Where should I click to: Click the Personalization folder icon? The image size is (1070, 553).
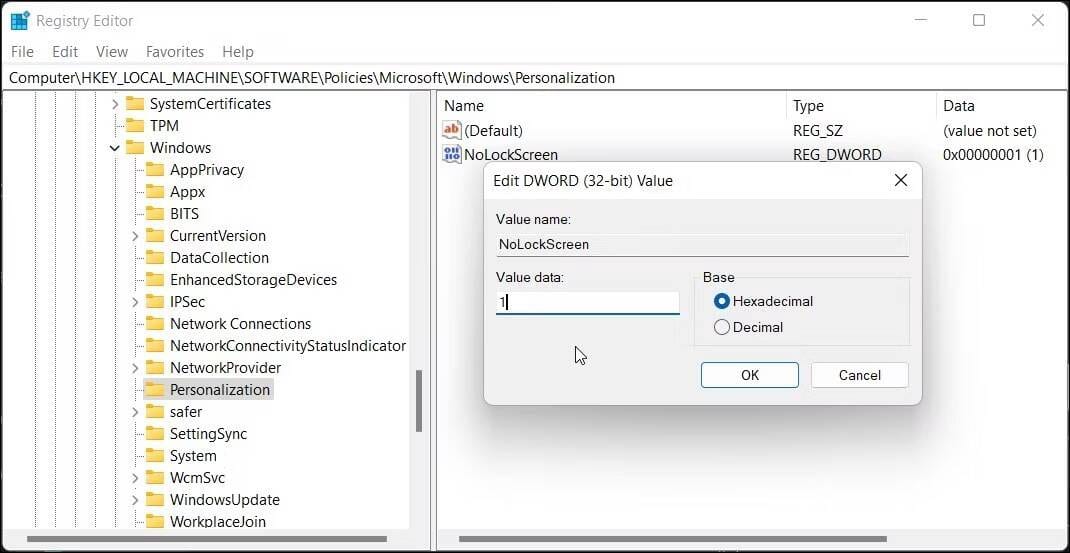tap(155, 390)
